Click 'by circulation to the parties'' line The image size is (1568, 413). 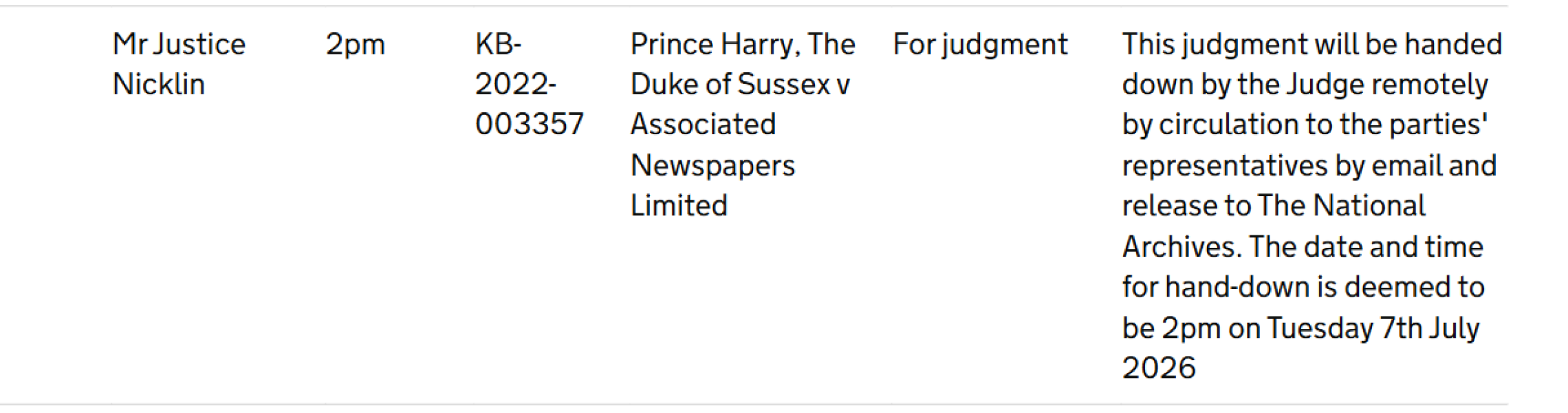point(1305,125)
